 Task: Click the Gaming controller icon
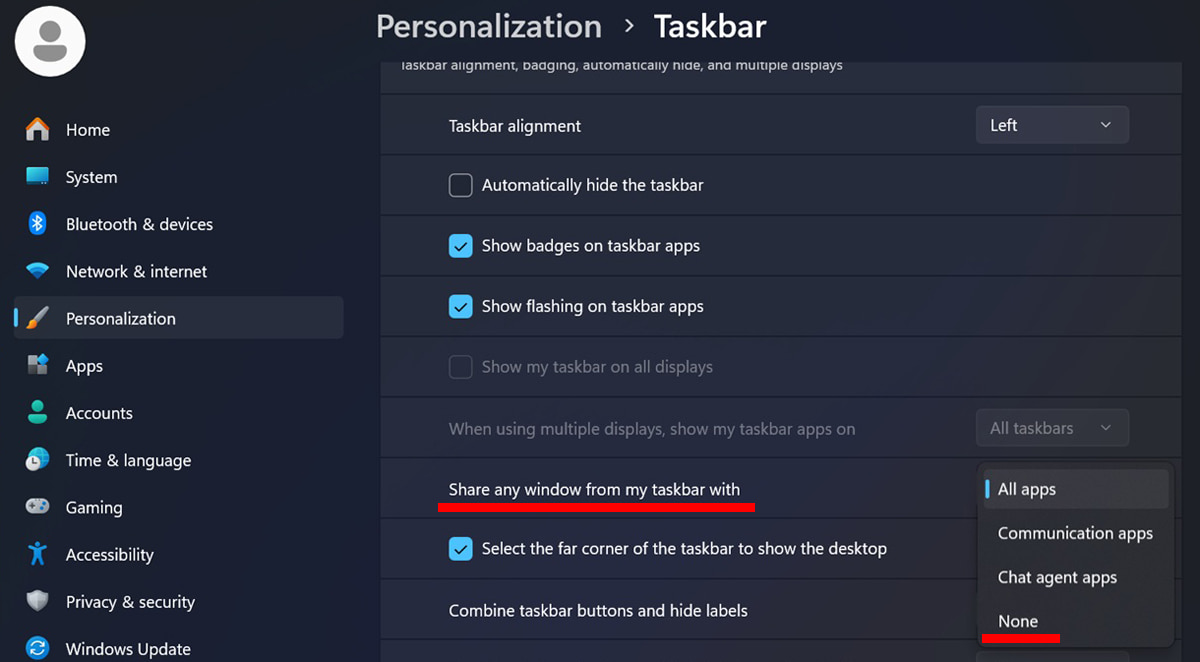38,507
